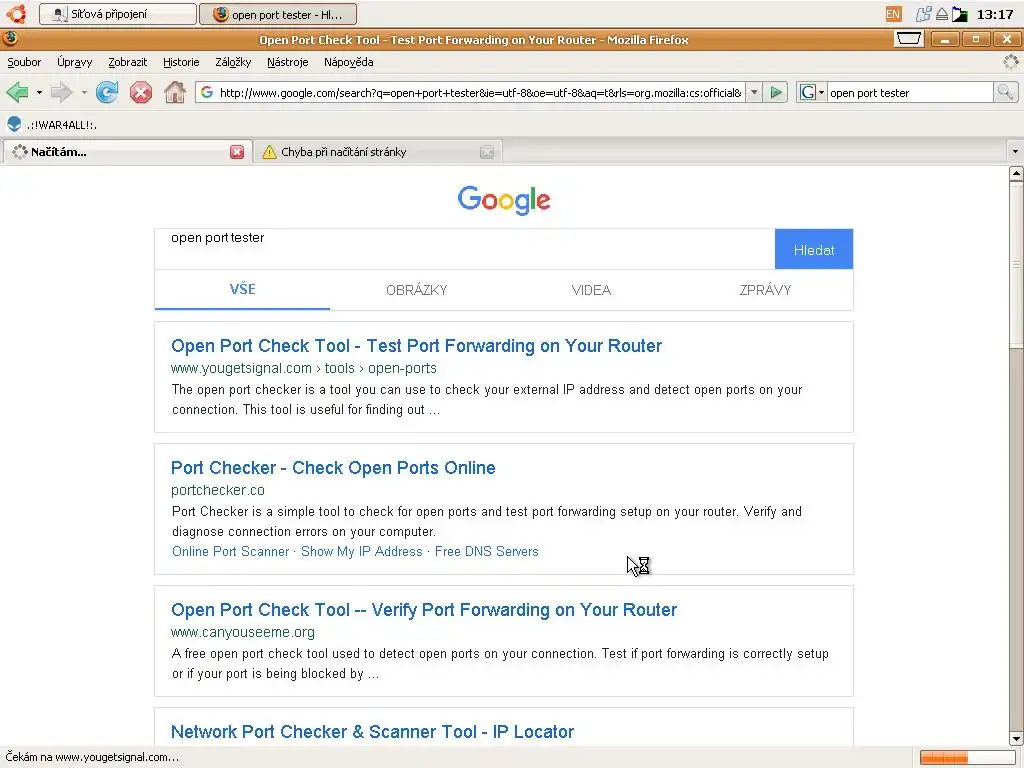1024x768 pixels.
Task: Click the Google favicon in the address bar
Action: click(207, 92)
